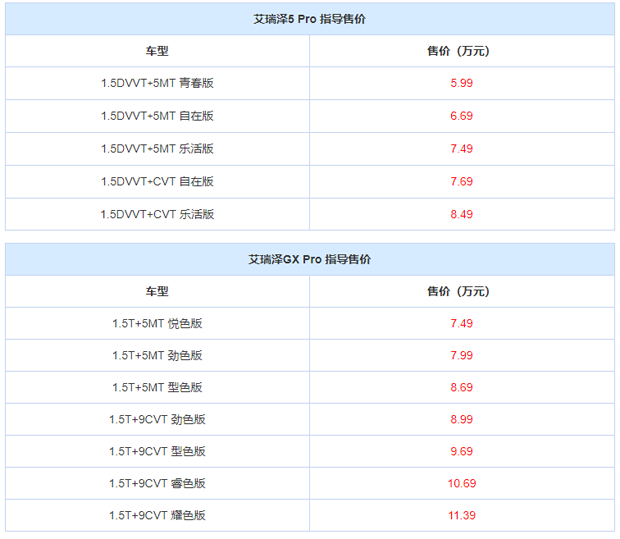
Task: Select the 1.5DVVT+CVT 乐活版 model cell
Action: [x=157, y=214]
